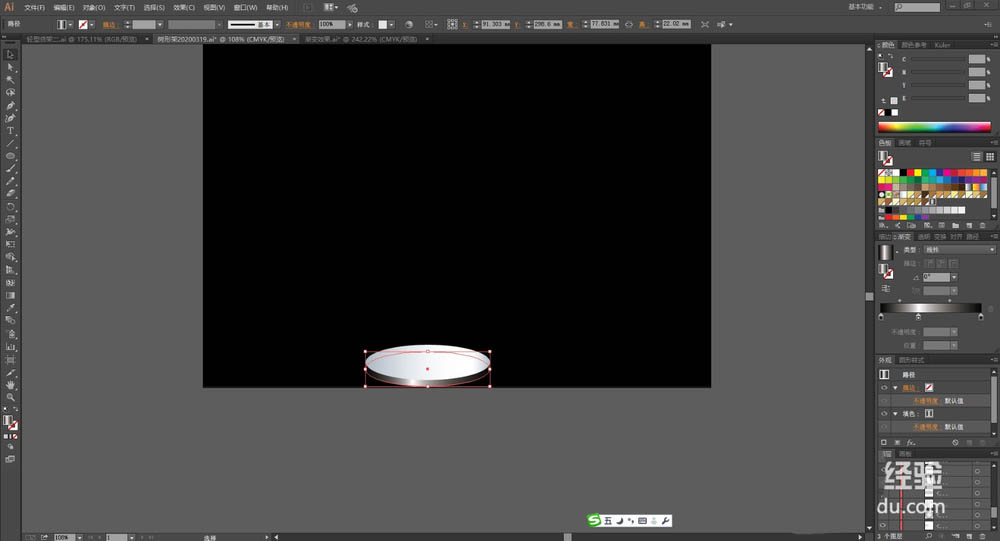Click the search field at top right
1000x541 pixels.
pos(917,7)
